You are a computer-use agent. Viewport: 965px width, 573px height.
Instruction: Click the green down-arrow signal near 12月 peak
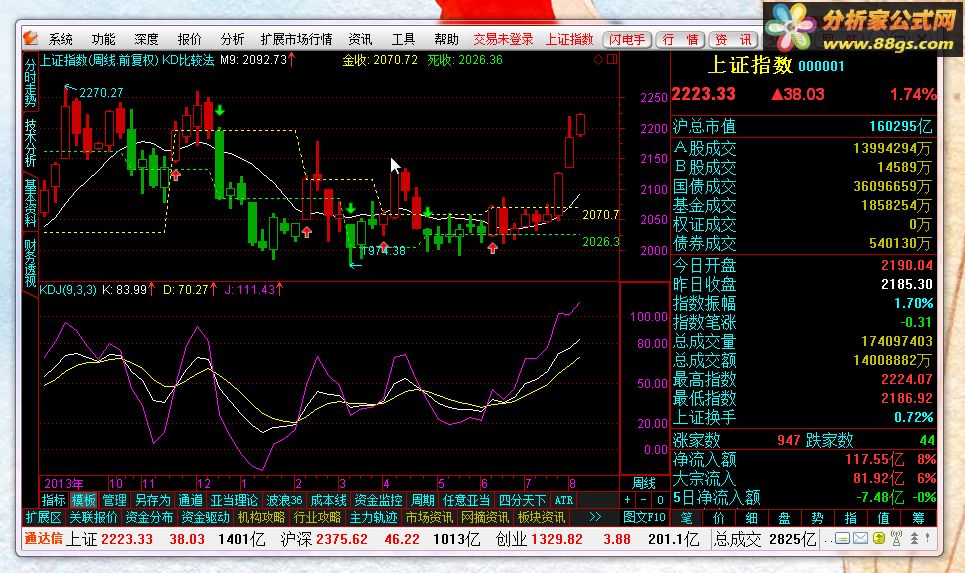click(219, 111)
